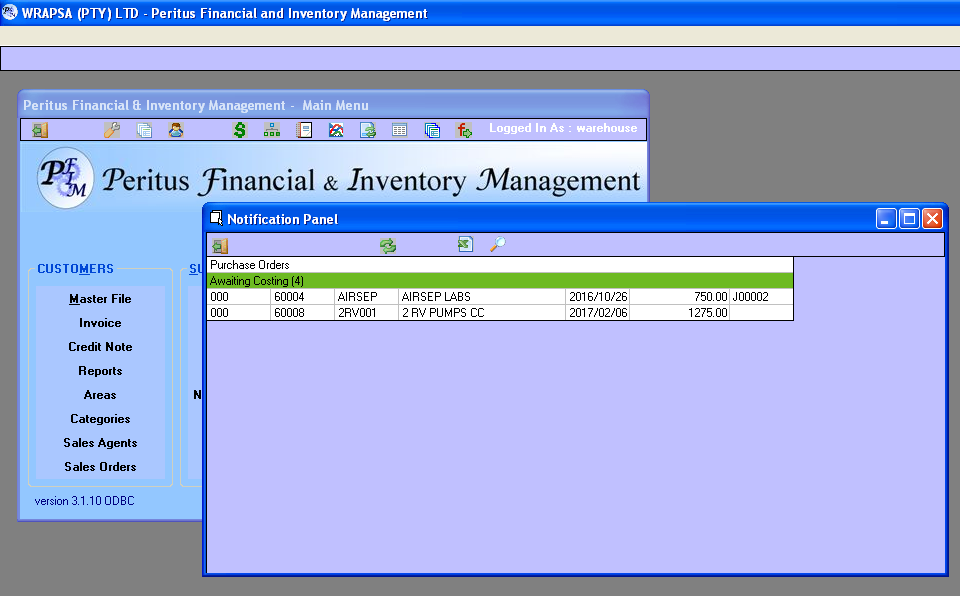The image size is (960, 596).
Task: Click the 000 cell in the 60004 row
Action: [239, 296]
